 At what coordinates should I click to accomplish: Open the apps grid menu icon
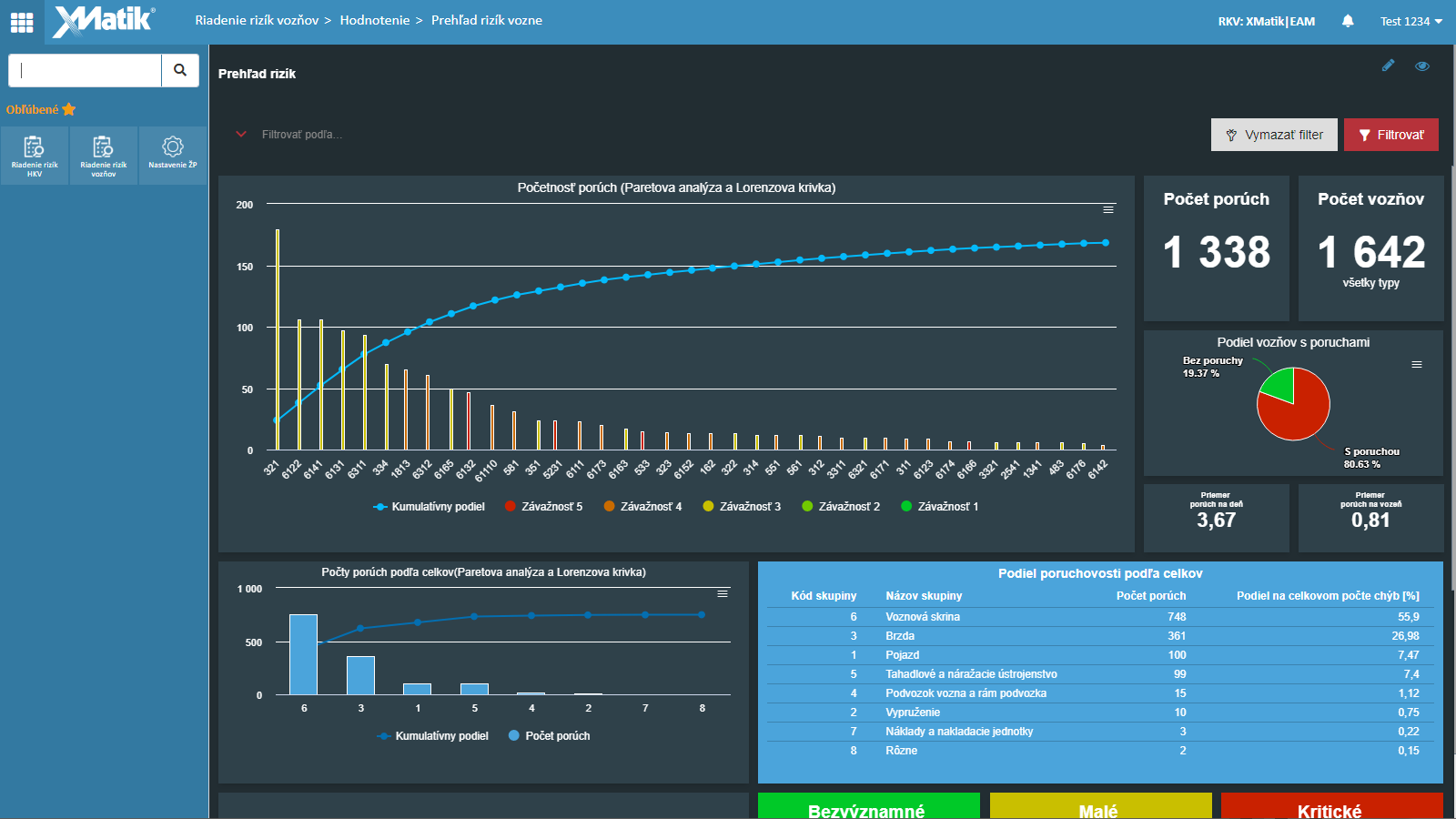[22, 22]
